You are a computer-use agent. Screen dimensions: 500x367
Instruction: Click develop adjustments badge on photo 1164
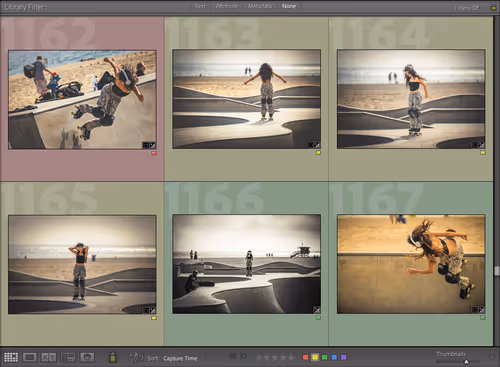point(481,145)
